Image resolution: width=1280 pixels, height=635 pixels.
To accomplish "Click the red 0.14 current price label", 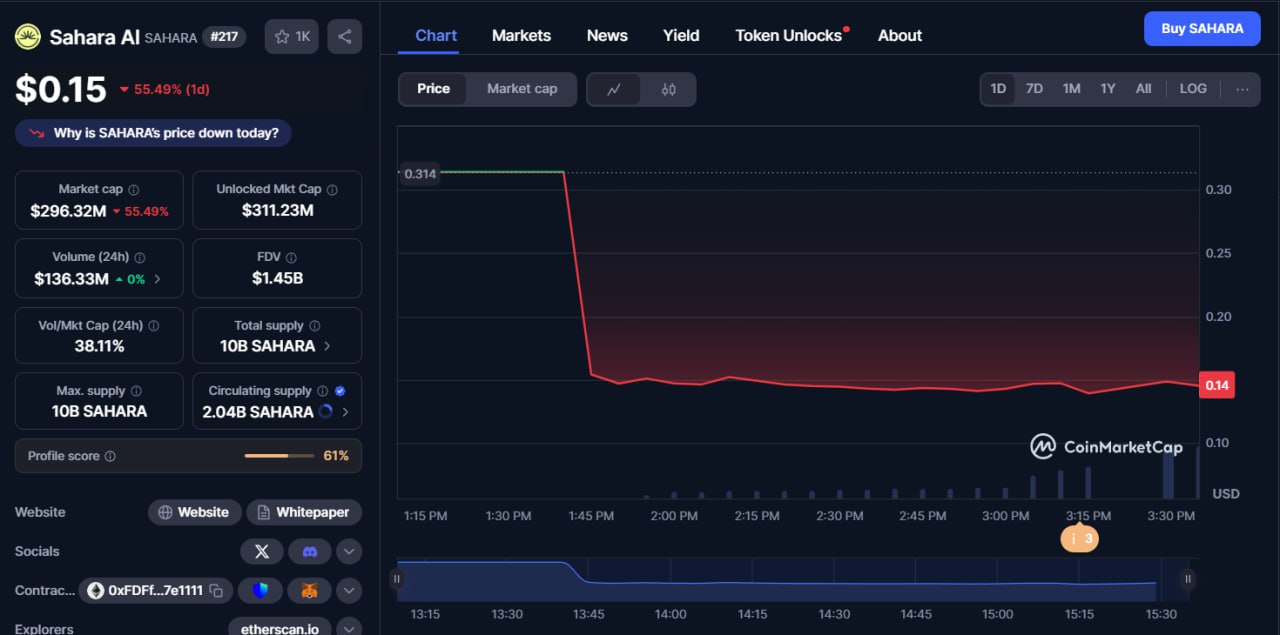I will click(x=1217, y=385).
